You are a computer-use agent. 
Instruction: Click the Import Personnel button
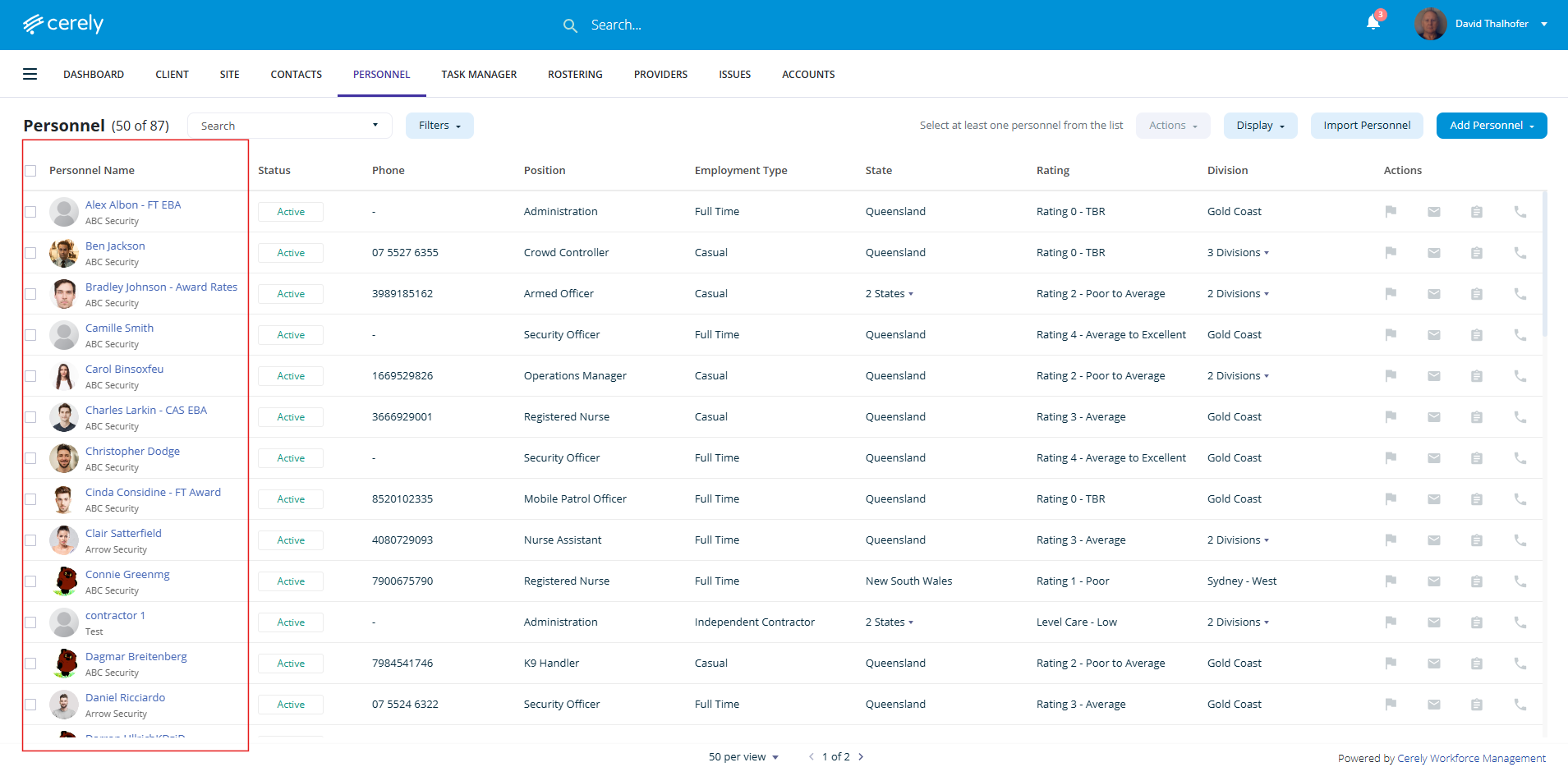point(1367,126)
